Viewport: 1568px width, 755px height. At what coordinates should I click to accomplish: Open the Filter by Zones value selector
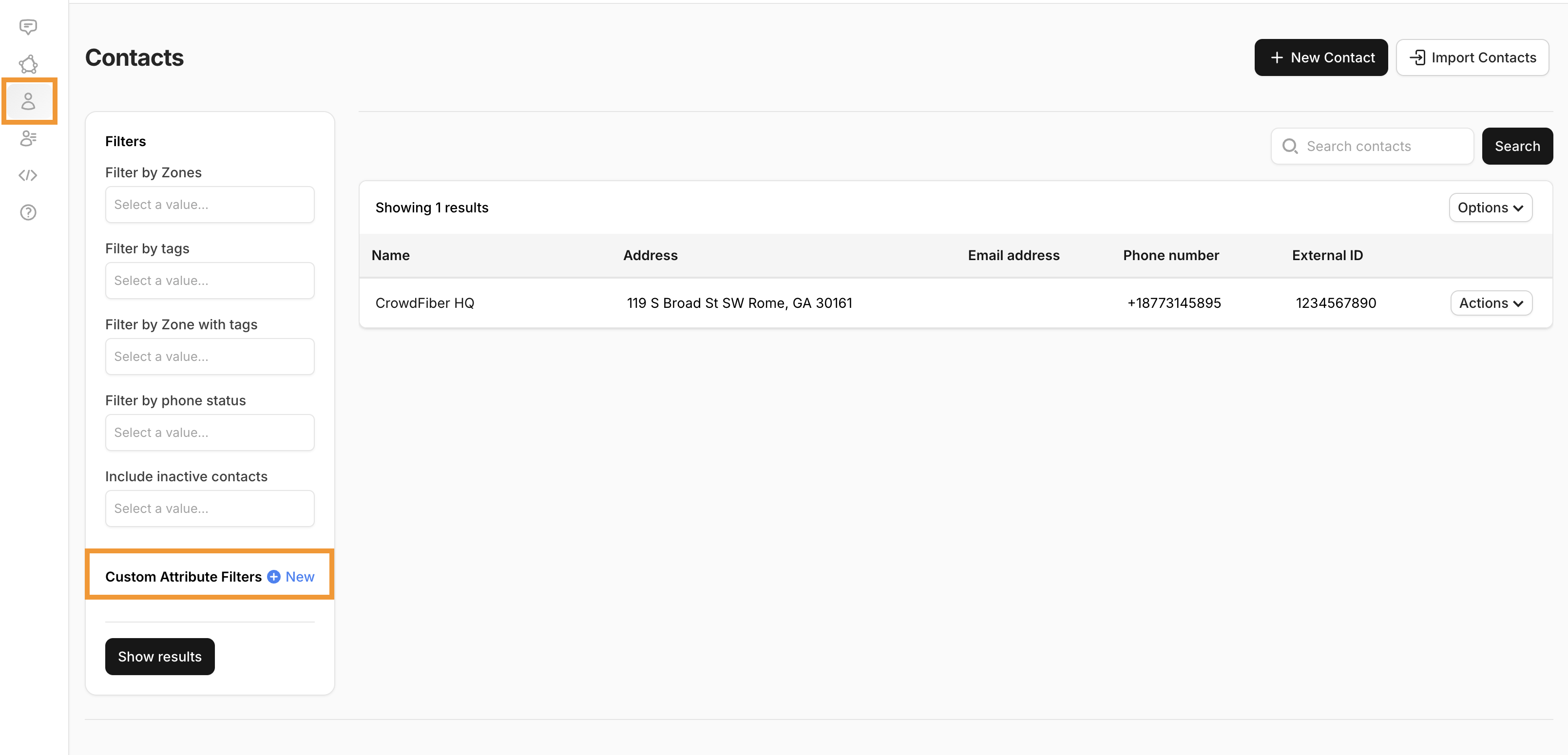coord(210,205)
